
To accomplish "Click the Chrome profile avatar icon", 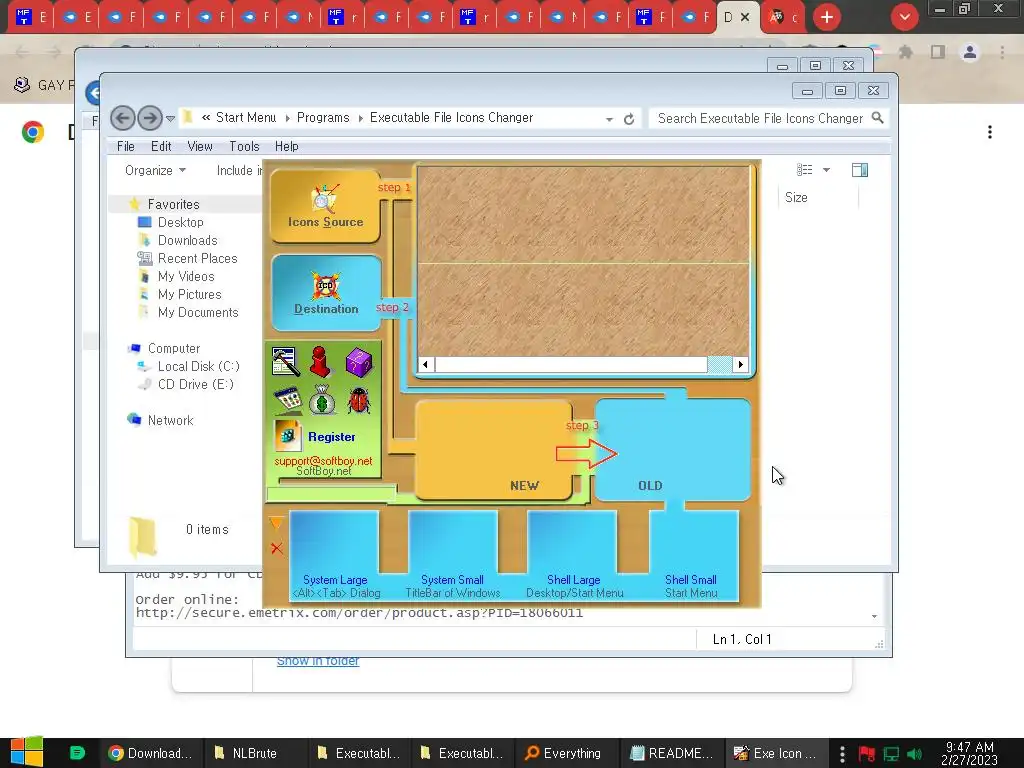I will [970, 52].
